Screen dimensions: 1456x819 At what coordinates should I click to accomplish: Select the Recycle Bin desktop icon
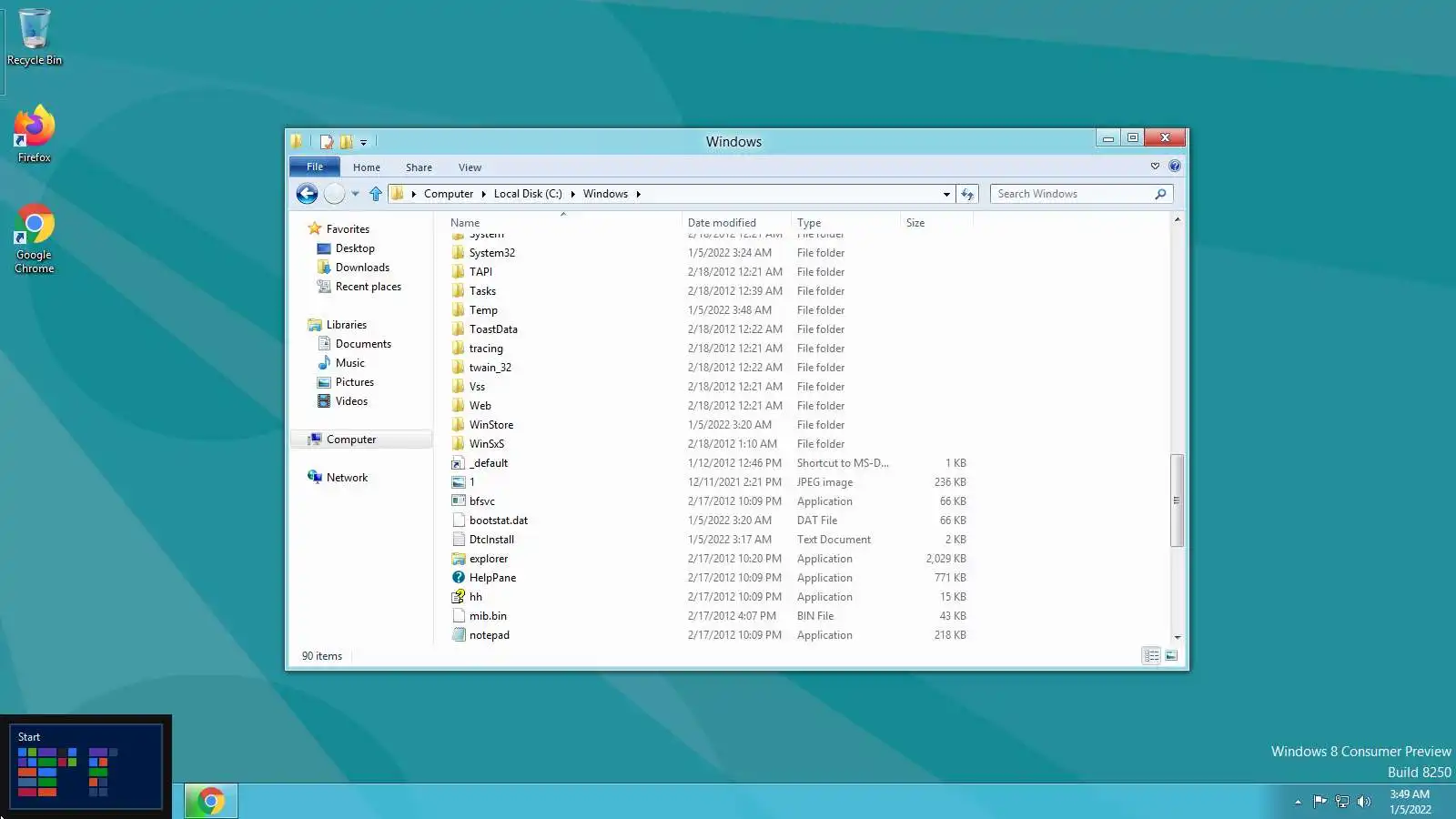coord(35,37)
